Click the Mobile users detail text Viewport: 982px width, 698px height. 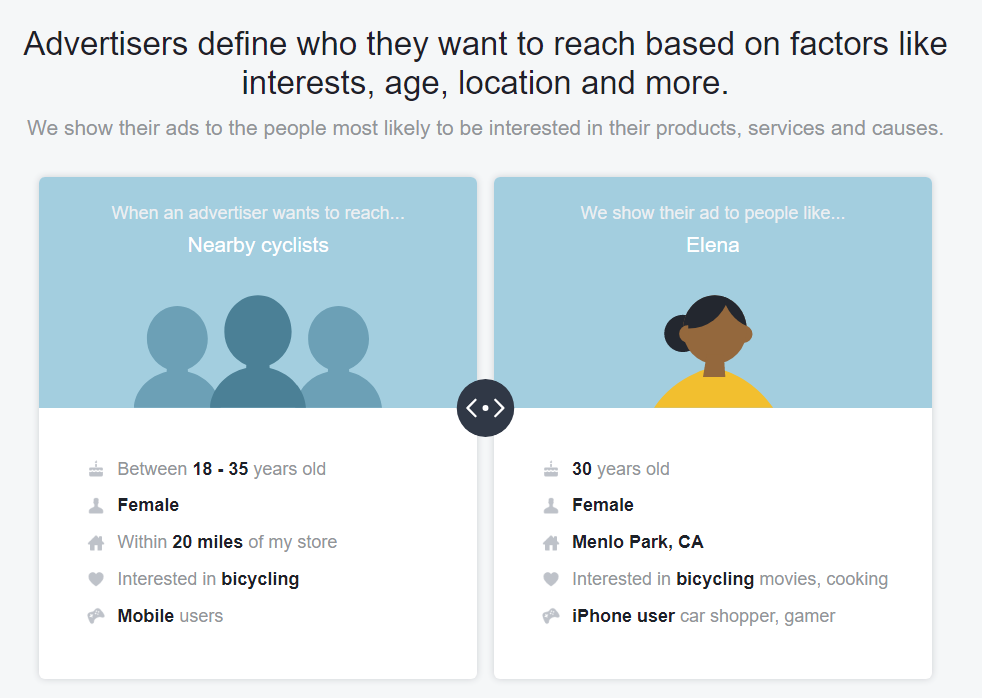click(170, 616)
